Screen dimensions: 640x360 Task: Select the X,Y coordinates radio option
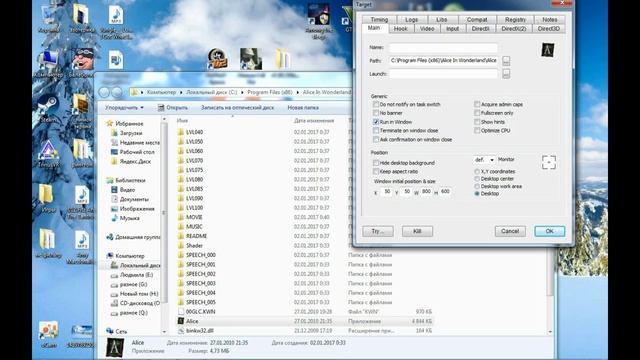click(477, 172)
